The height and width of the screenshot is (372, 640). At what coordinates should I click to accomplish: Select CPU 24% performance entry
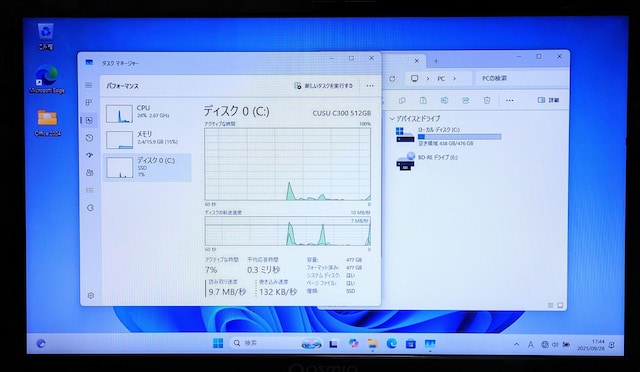pyautogui.click(x=146, y=113)
